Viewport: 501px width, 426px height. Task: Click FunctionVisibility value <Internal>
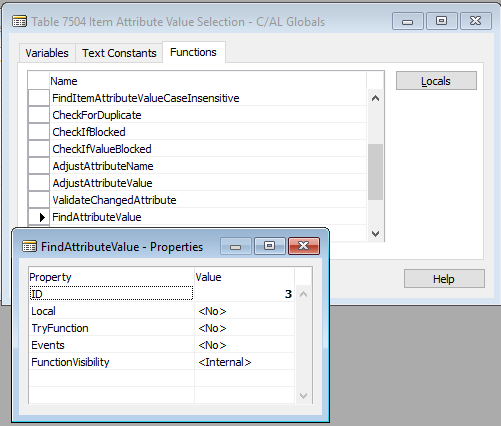pyautogui.click(x=225, y=362)
